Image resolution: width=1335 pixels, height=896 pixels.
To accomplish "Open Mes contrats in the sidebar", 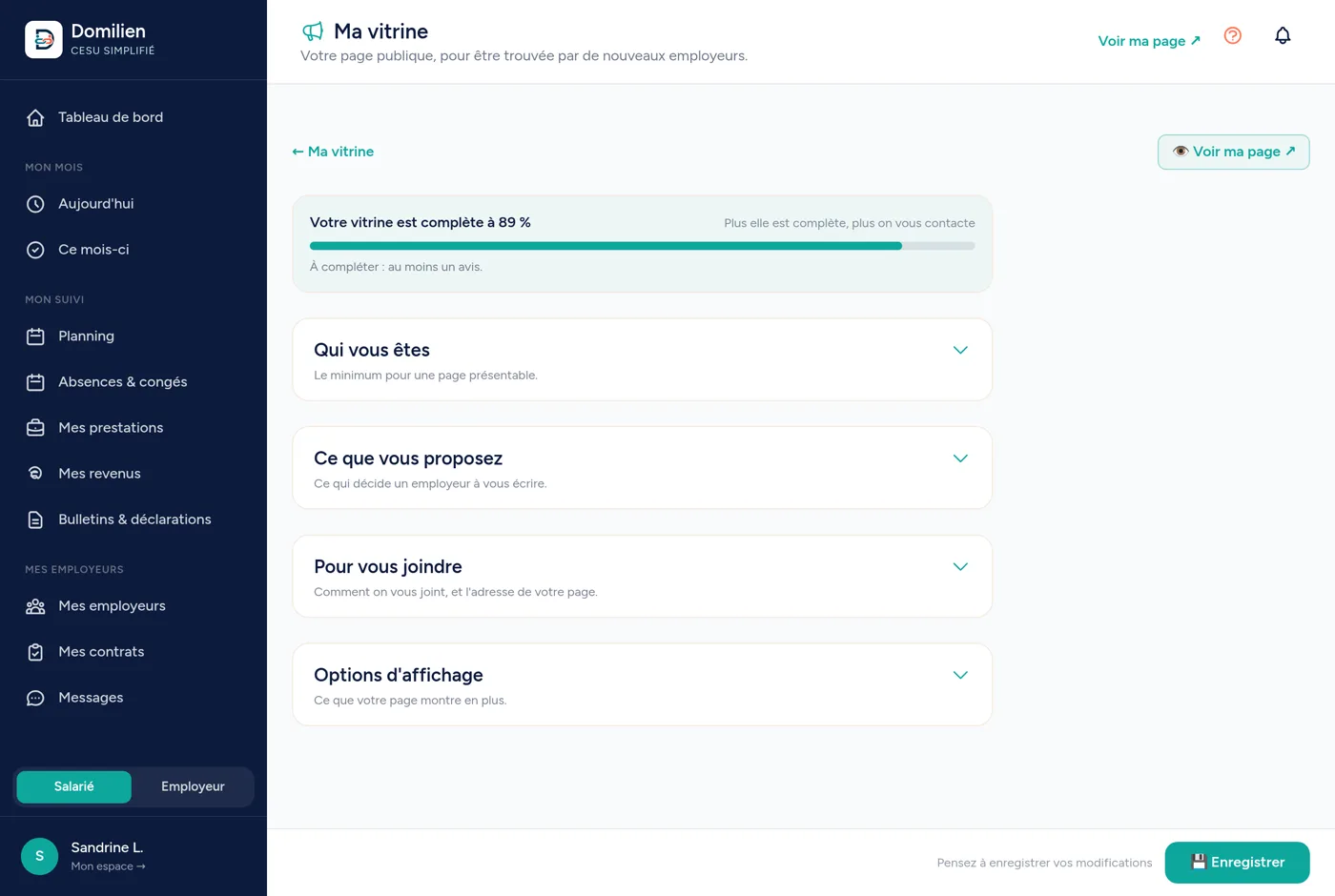I will tap(133, 652).
